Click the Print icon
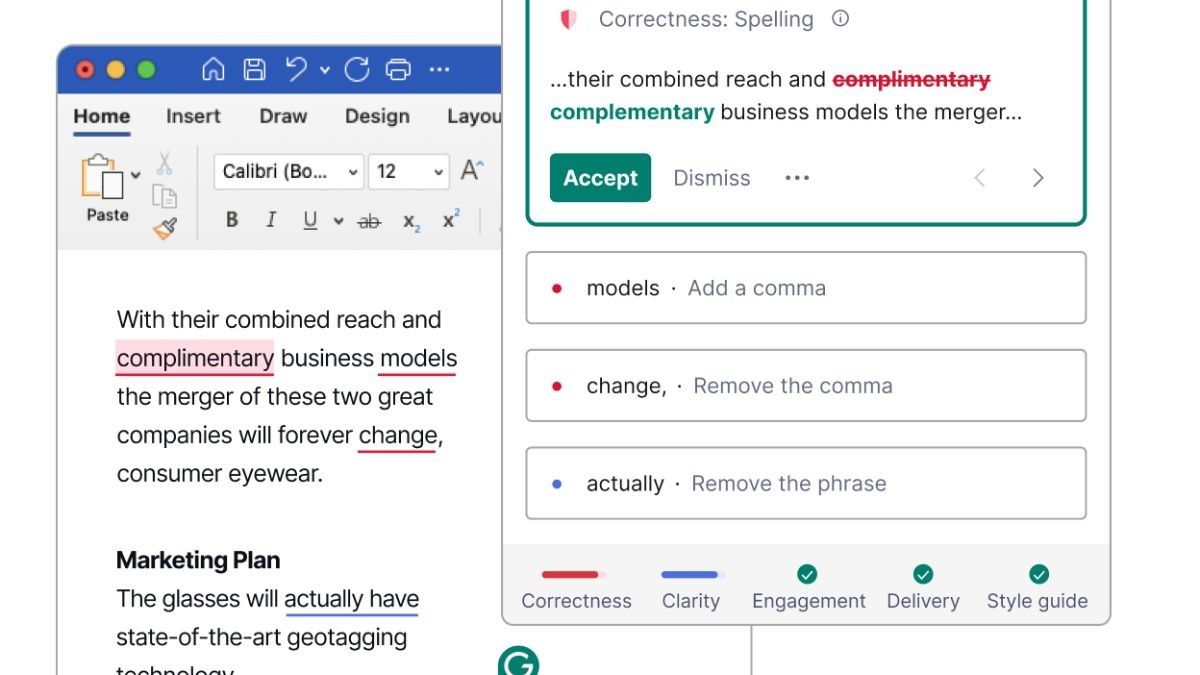This screenshot has width=1200, height=675. (x=398, y=69)
